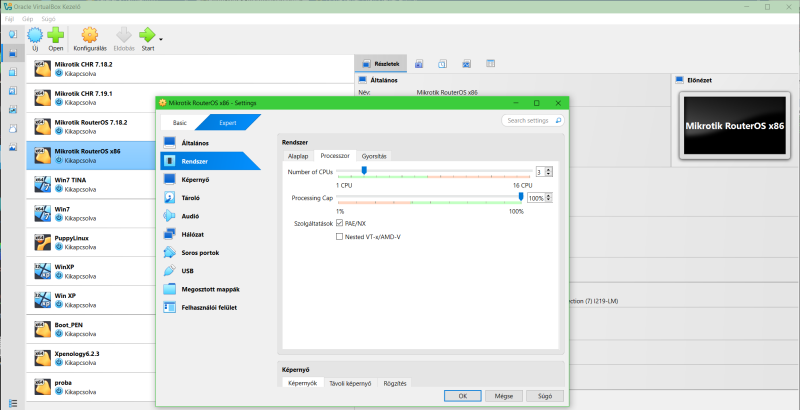This screenshot has width=800, height=410.
Task: Select the Win7 virtual machine
Action: (x=92, y=213)
